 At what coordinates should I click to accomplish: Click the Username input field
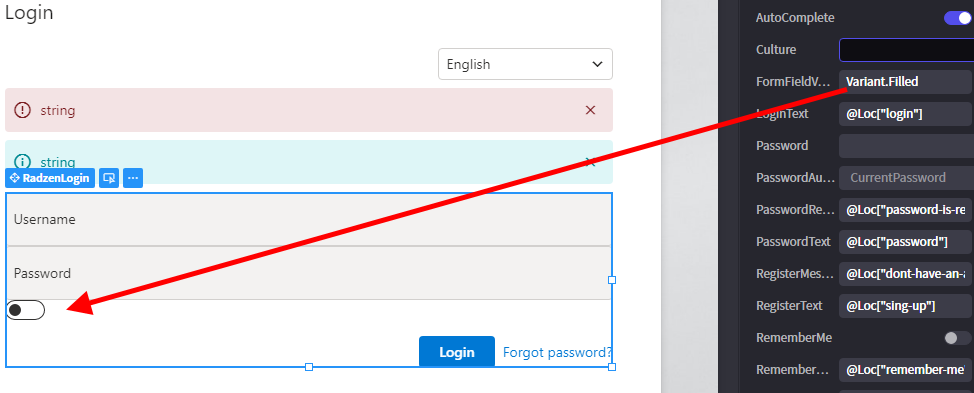point(309,220)
